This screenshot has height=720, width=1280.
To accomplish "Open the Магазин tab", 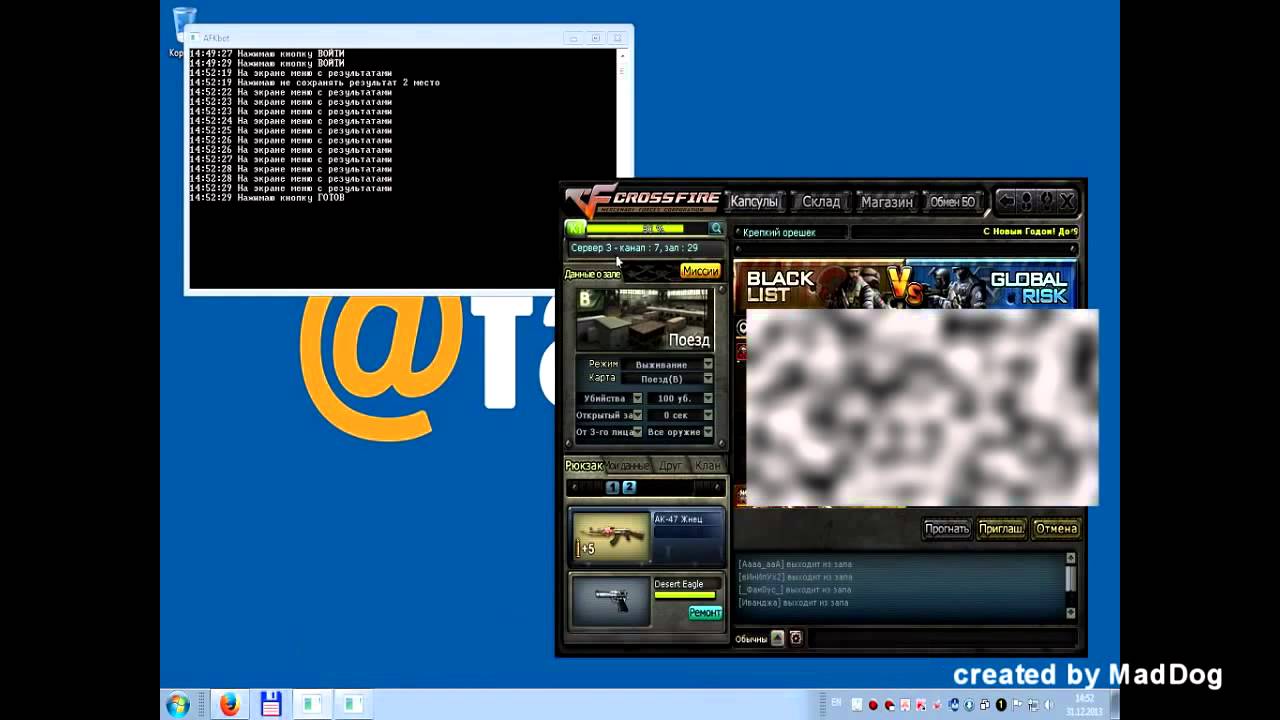I will (x=887, y=202).
